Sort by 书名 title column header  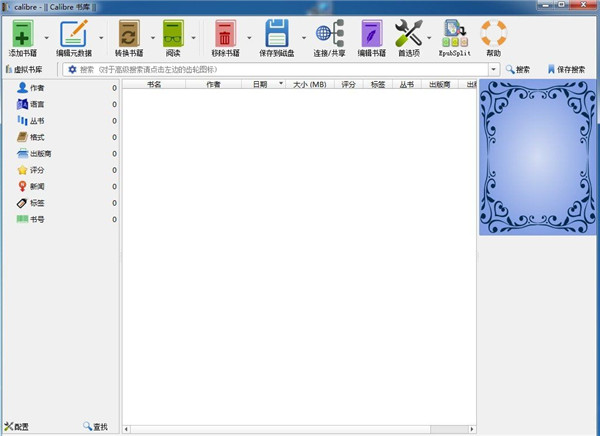154,84
